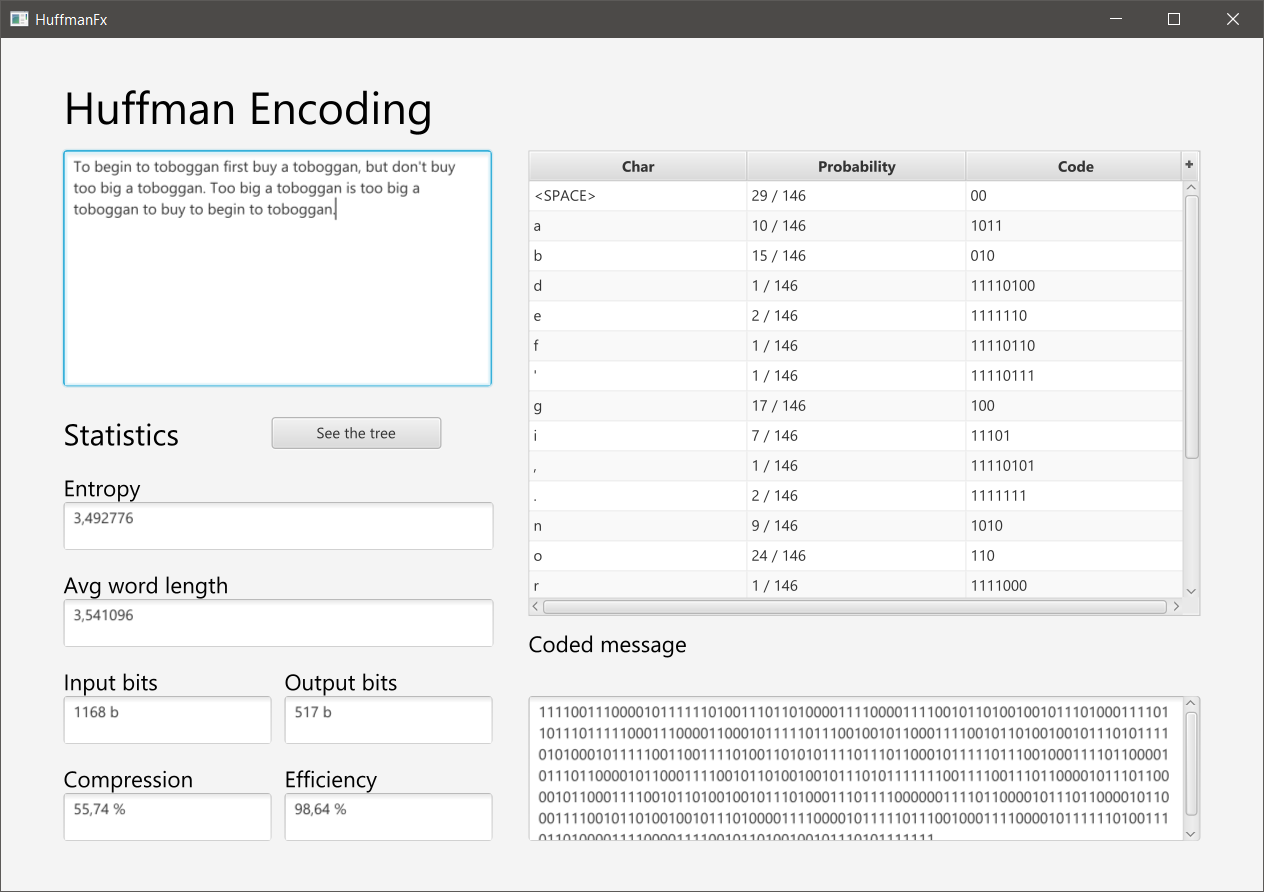The image size is (1264, 892).
Task: Click the table's vertical scrollbar thumb
Action: click(1191, 327)
